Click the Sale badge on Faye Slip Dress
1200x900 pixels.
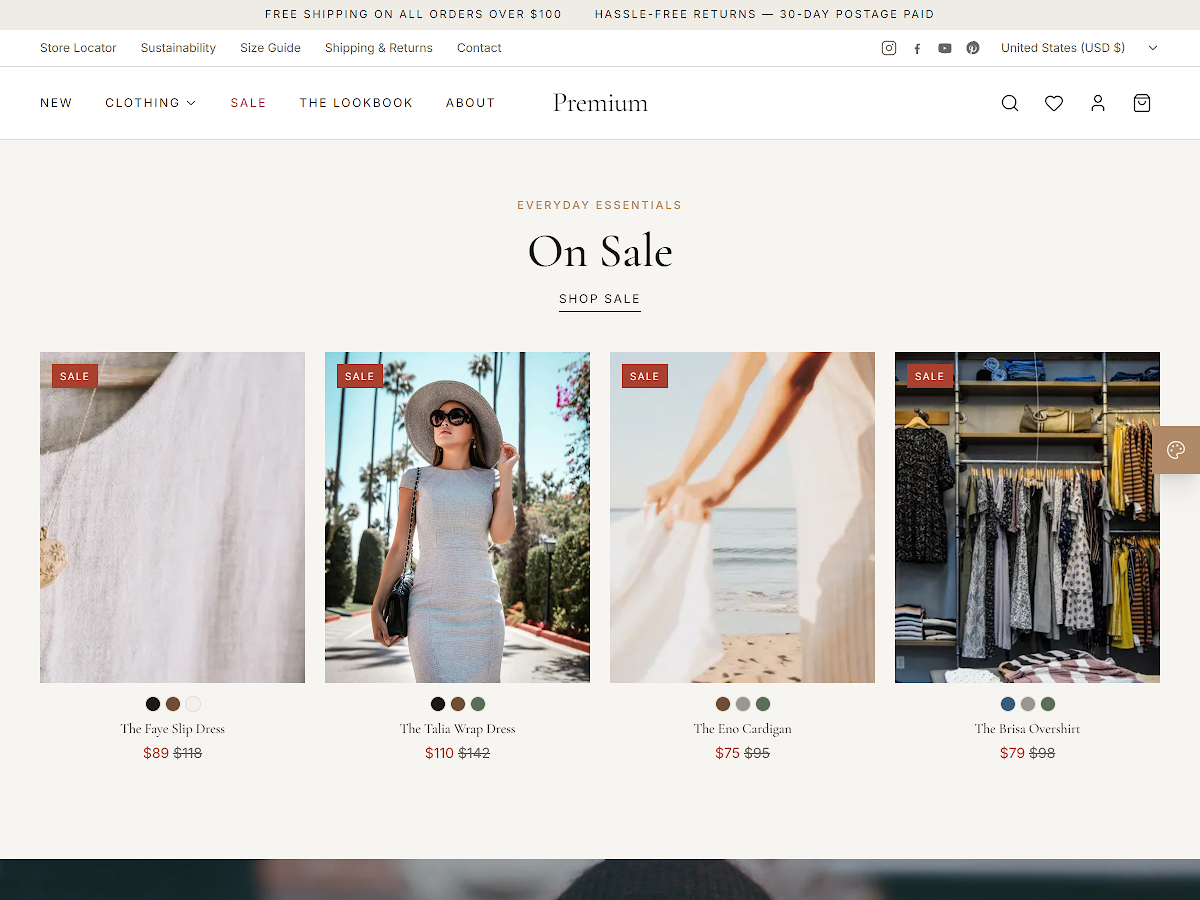click(x=75, y=376)
